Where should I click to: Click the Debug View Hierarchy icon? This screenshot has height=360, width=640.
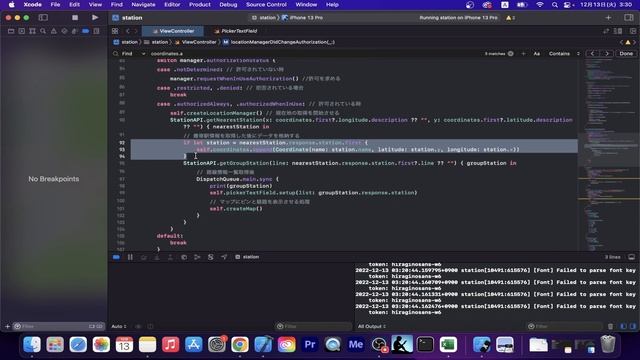coord(184,257)
